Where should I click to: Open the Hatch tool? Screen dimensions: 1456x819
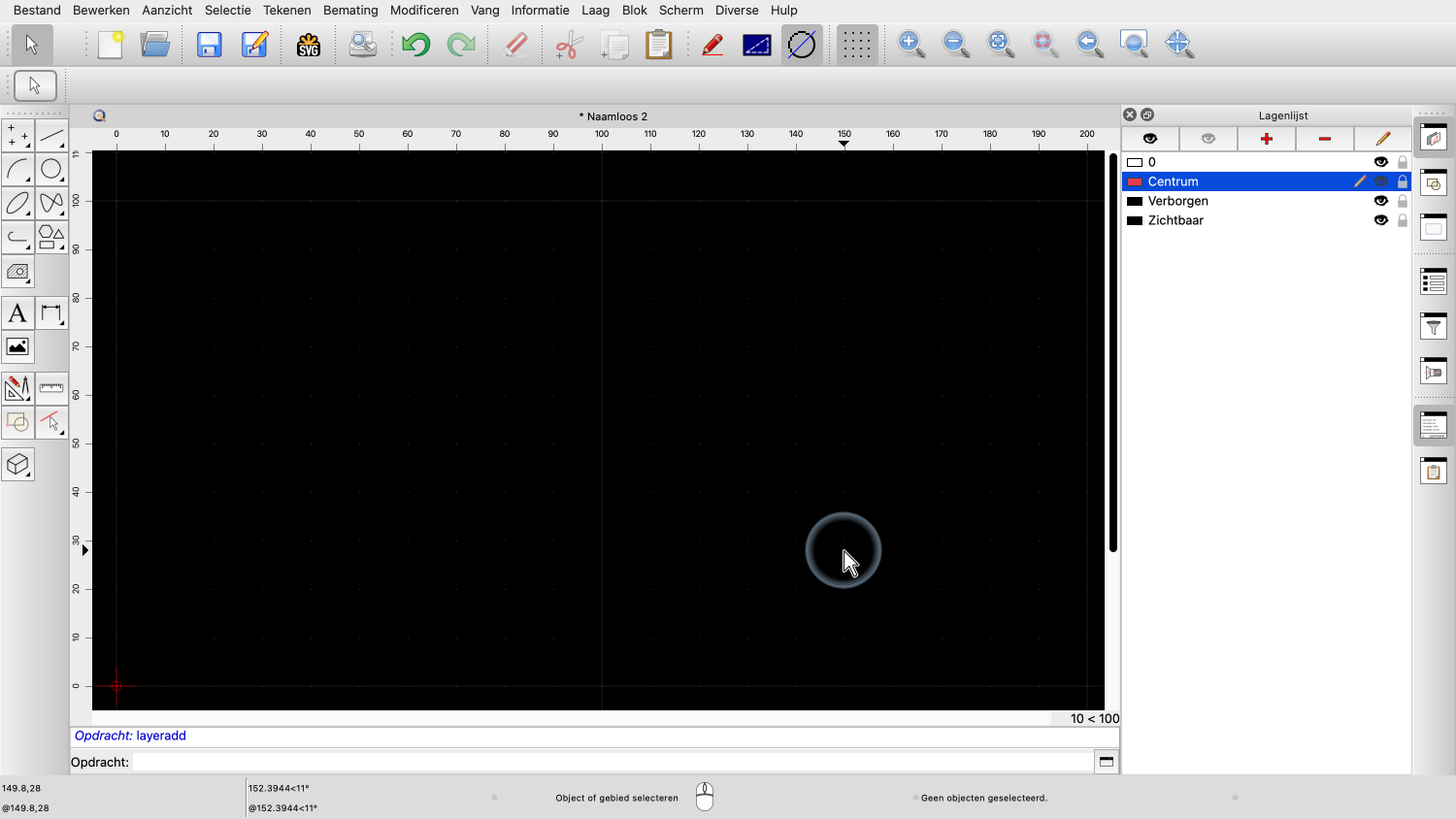click(x=17, y=273)
